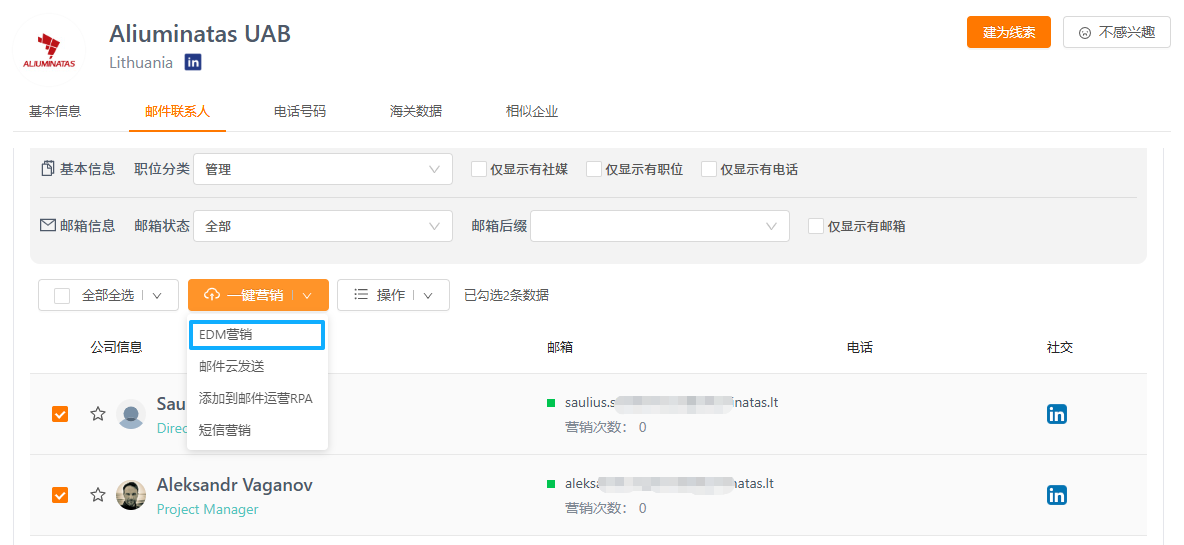Click Aleksandr Vaganov's avatar photo

coord(131,495)
